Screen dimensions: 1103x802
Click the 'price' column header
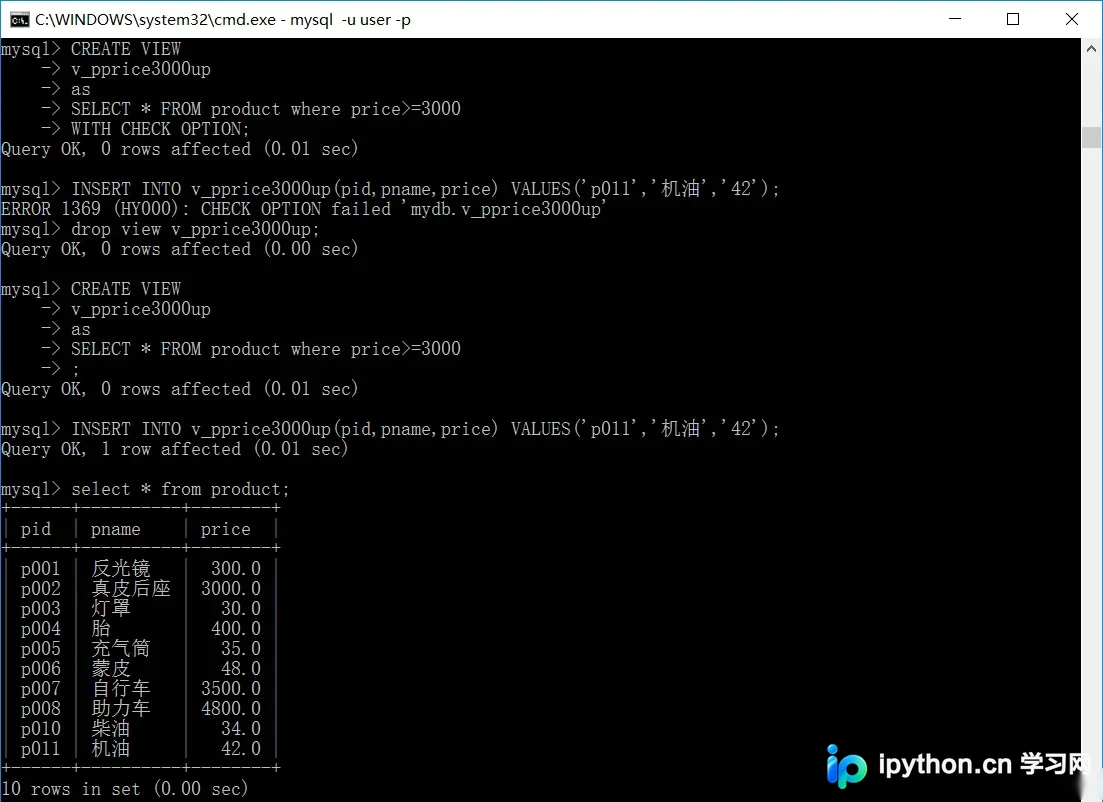point(225,529)
